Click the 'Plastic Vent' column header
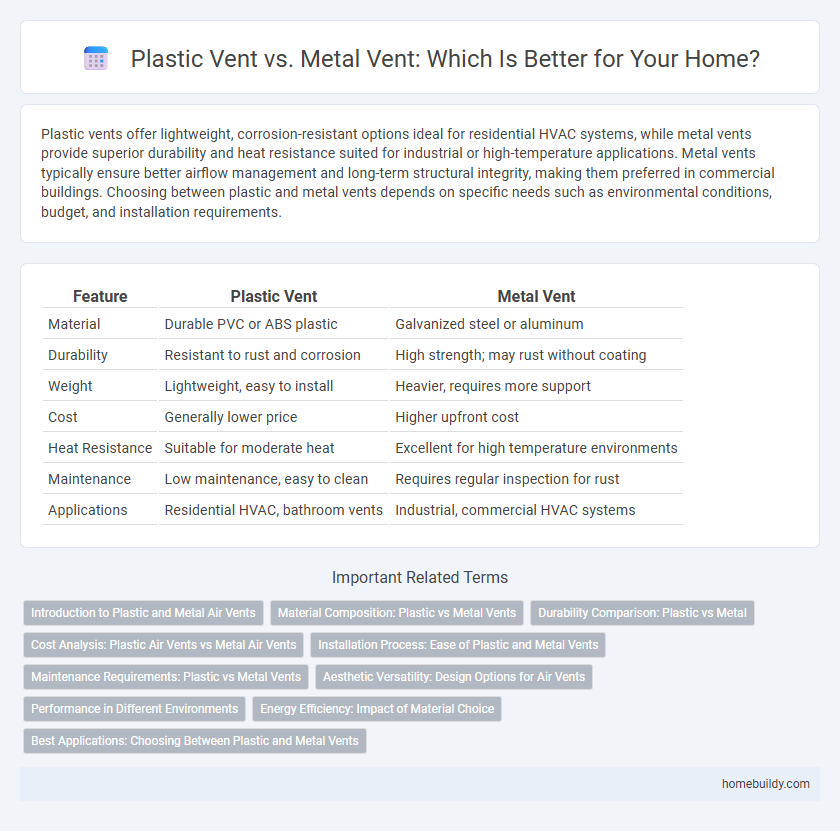840x831 pixels. pos(273,296)
